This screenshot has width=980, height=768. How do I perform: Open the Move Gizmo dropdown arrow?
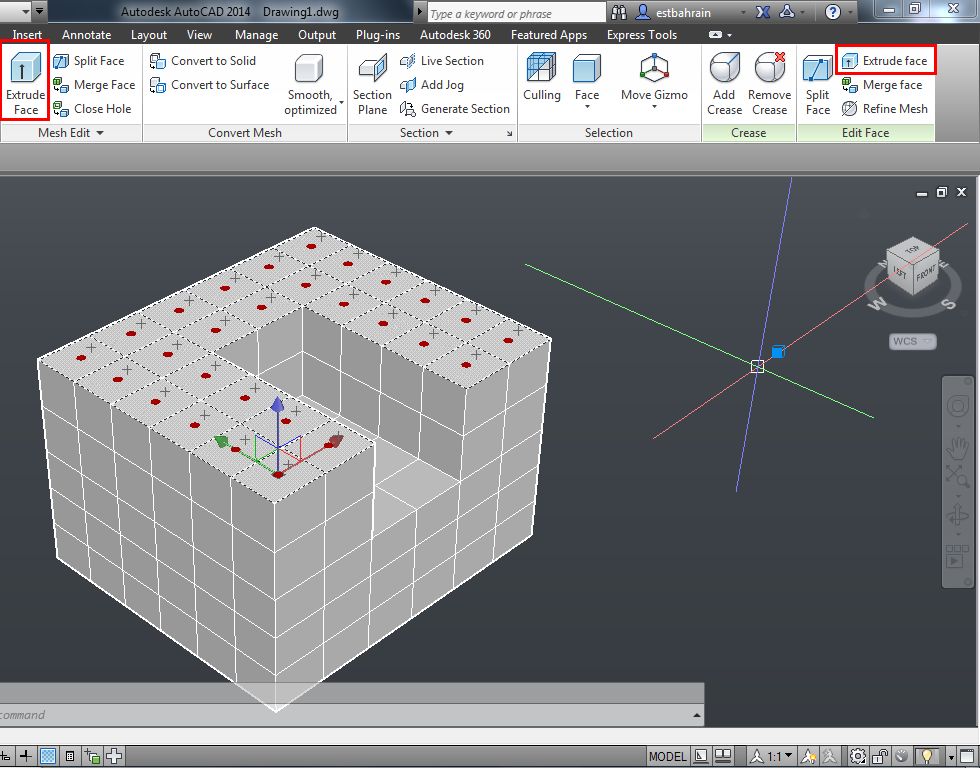[654, 107]
